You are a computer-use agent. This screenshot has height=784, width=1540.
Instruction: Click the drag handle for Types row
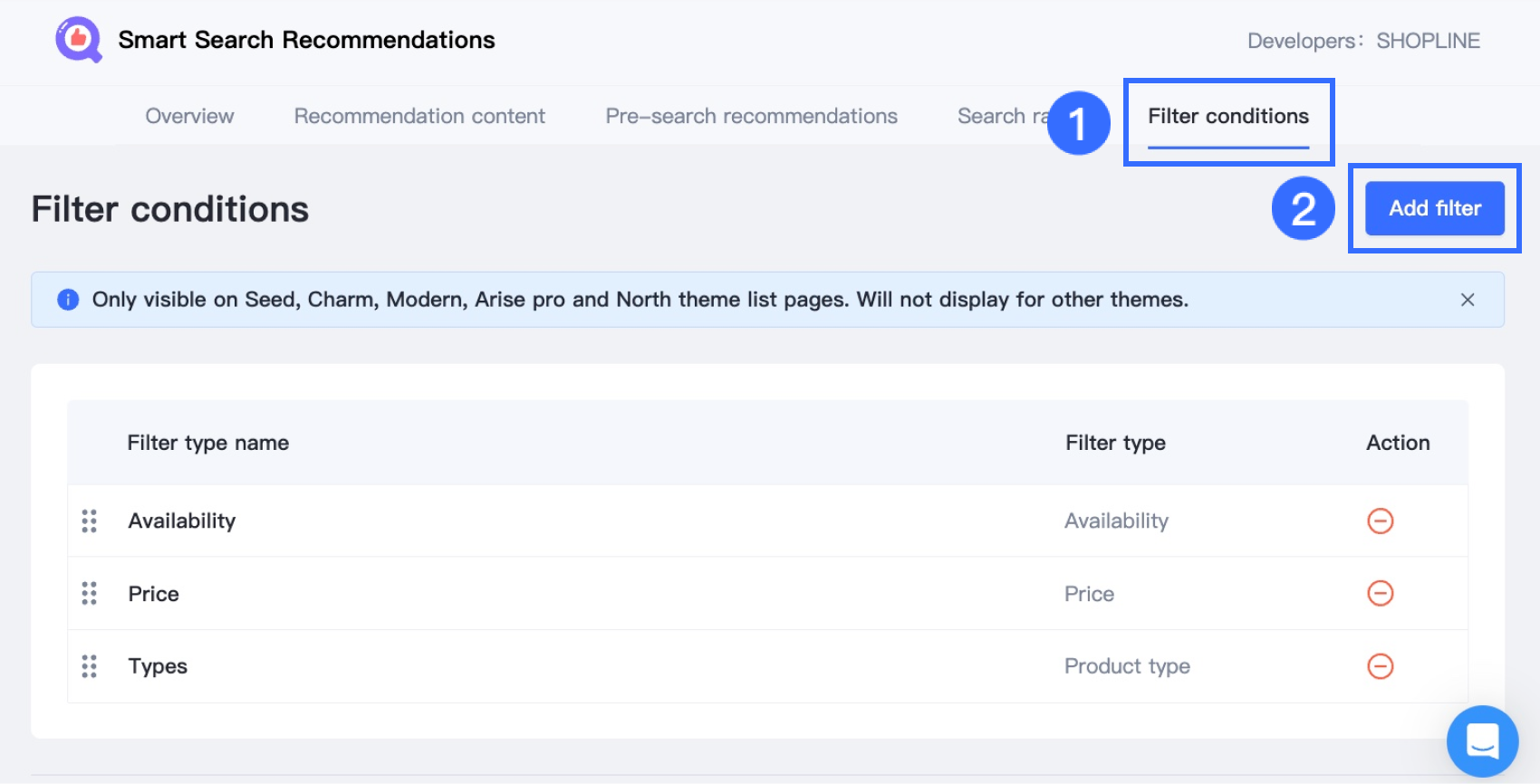(89, 666)
